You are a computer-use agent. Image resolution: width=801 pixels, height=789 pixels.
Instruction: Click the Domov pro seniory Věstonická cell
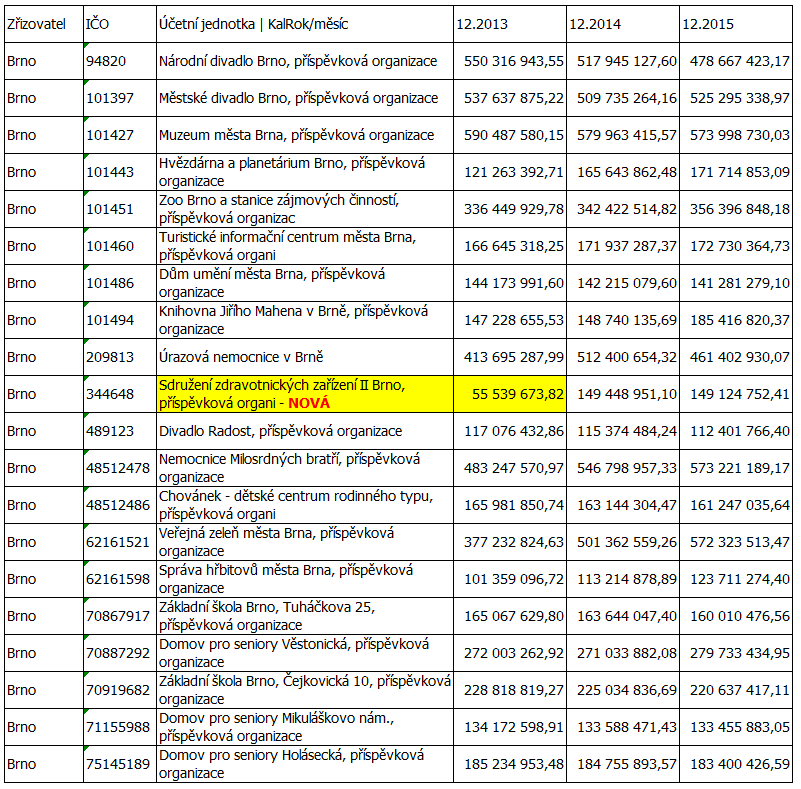pyautogui.click(x=305, y=653)
